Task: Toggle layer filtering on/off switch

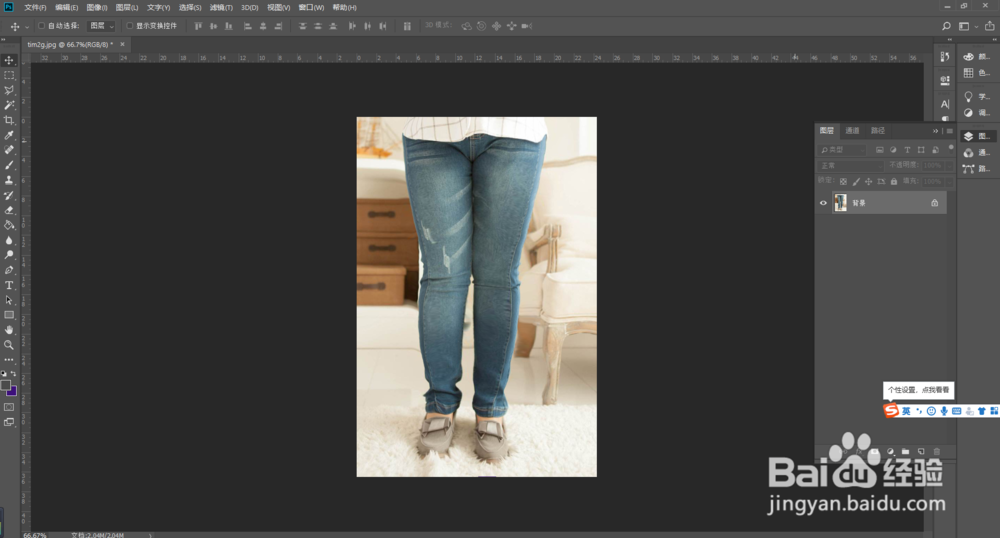Action: pyautogui.click(x=950, y=148)
